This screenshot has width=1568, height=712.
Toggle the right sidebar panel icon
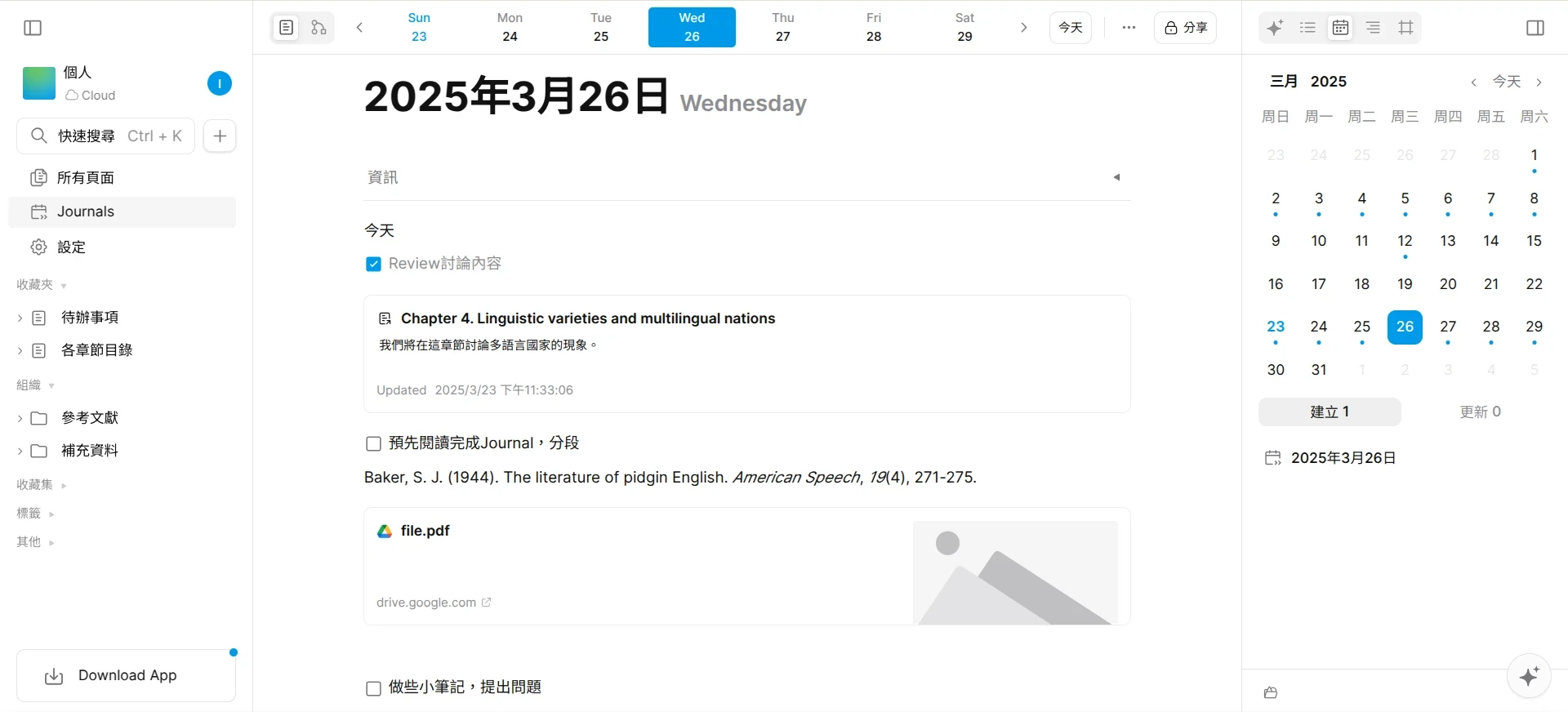(x=1535, y=28)
